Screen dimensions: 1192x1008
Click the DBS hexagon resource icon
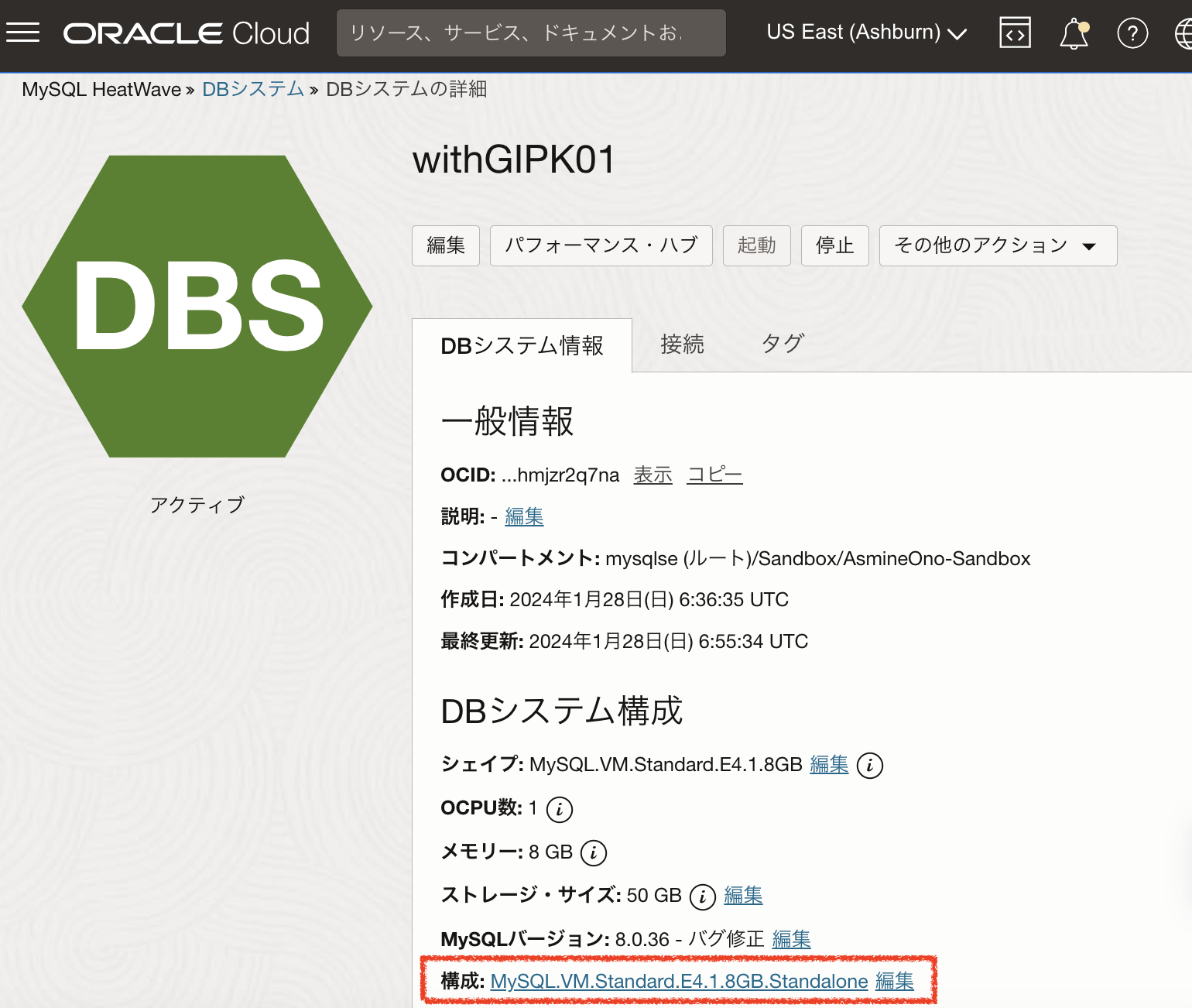click(197, 307)
